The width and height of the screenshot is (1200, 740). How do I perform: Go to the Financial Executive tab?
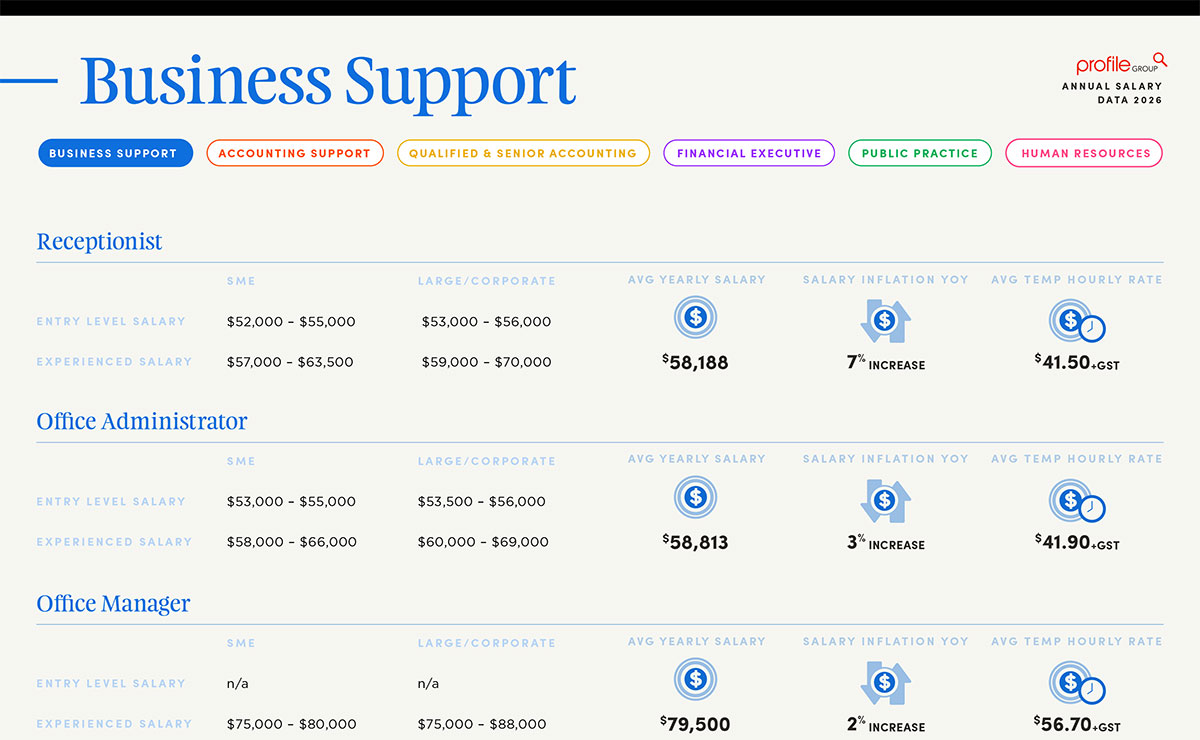pyautogui.click(x=749, y=153)
